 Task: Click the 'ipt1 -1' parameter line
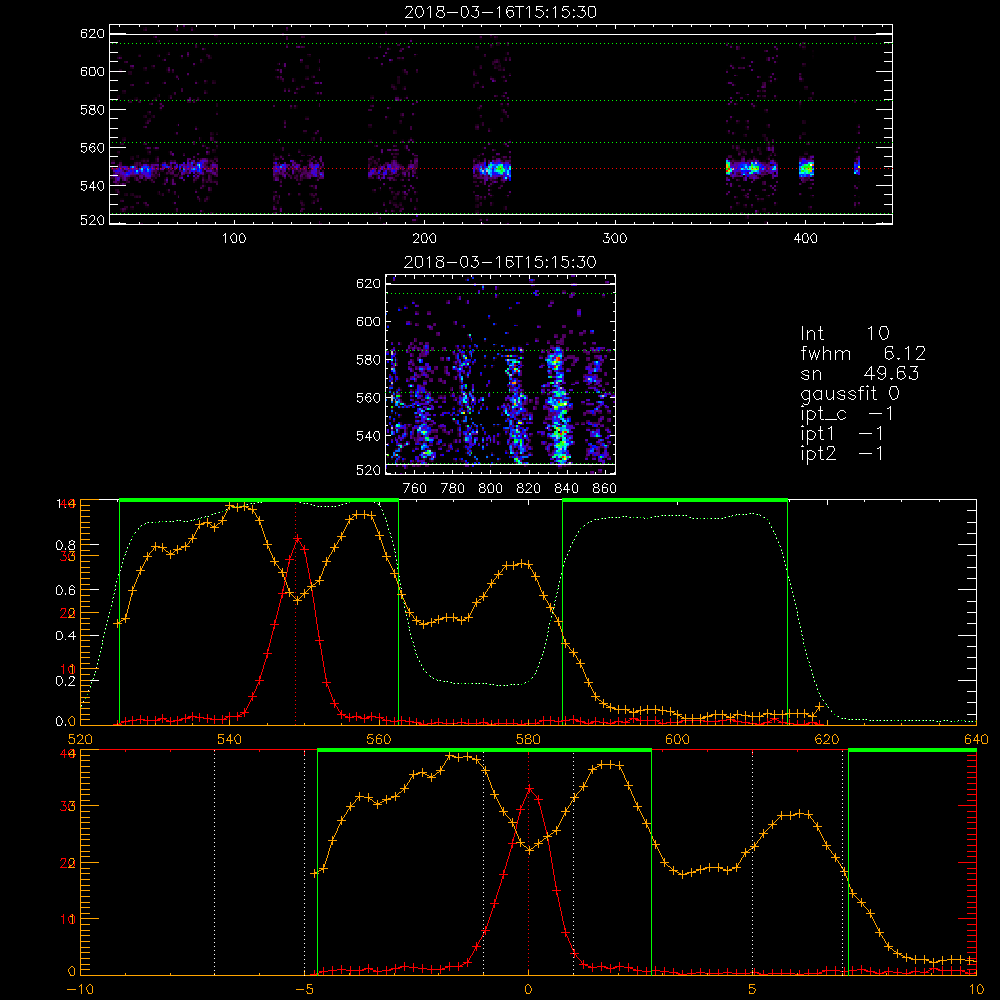point(842,434)
